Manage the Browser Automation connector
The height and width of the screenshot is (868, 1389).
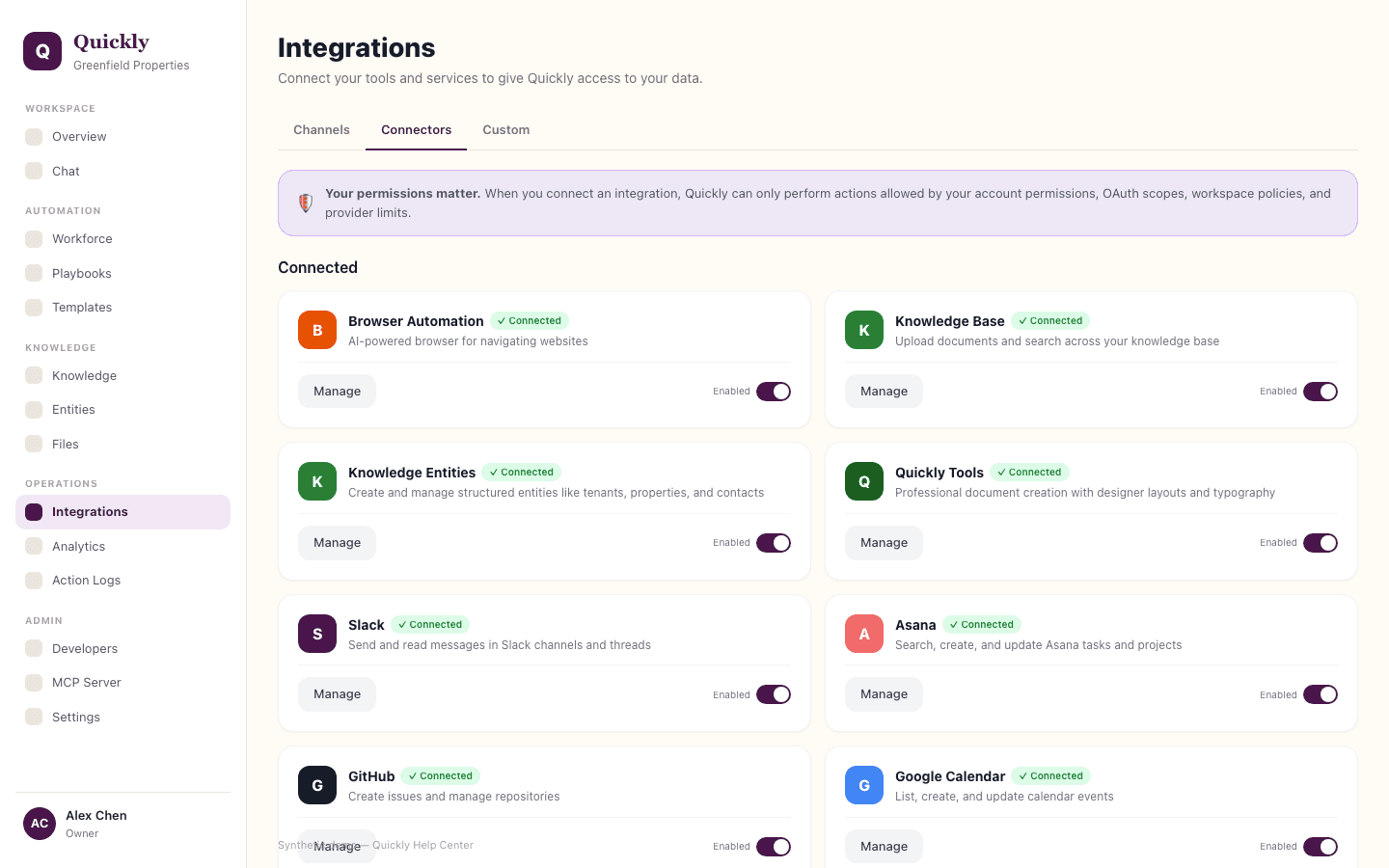[x=337, y=392]
